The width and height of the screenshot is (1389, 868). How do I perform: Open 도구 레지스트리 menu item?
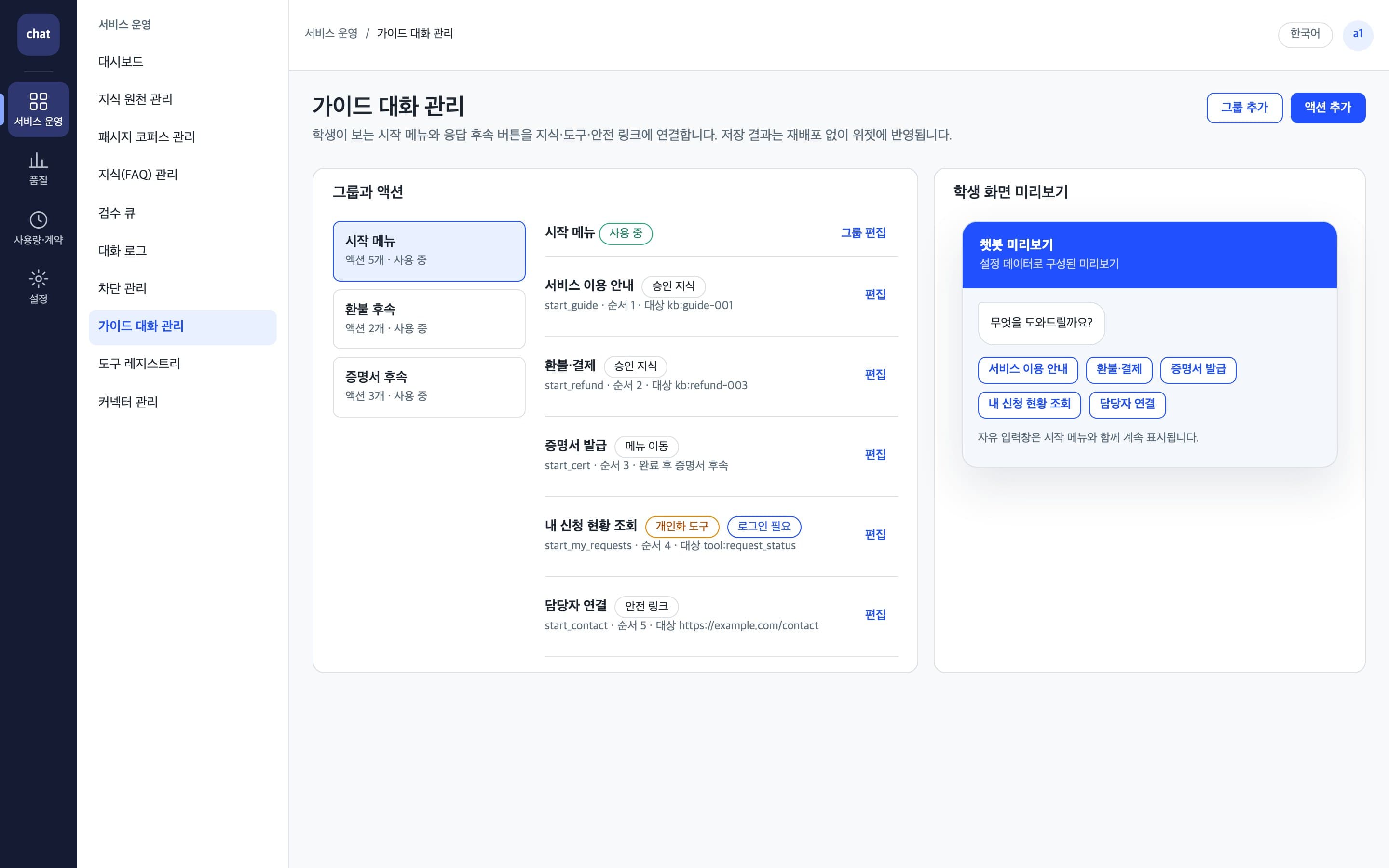pos(182,364)
